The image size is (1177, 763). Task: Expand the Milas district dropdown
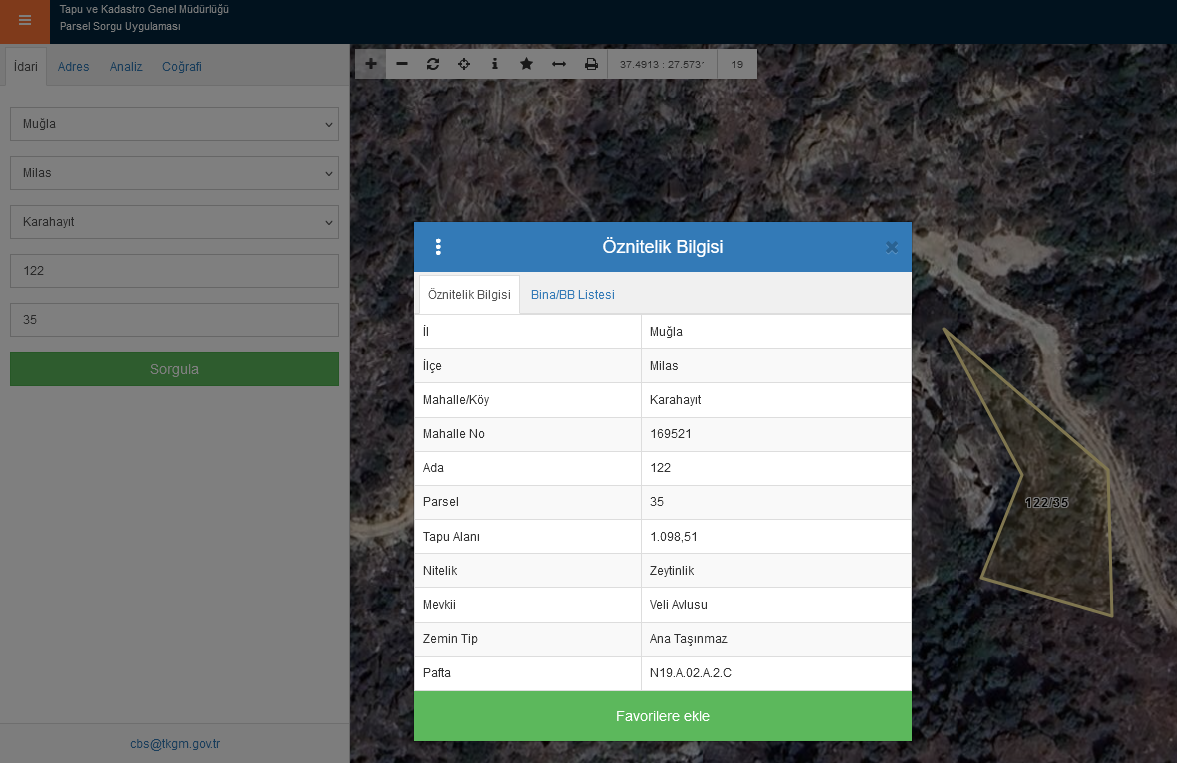click(174, 173)
